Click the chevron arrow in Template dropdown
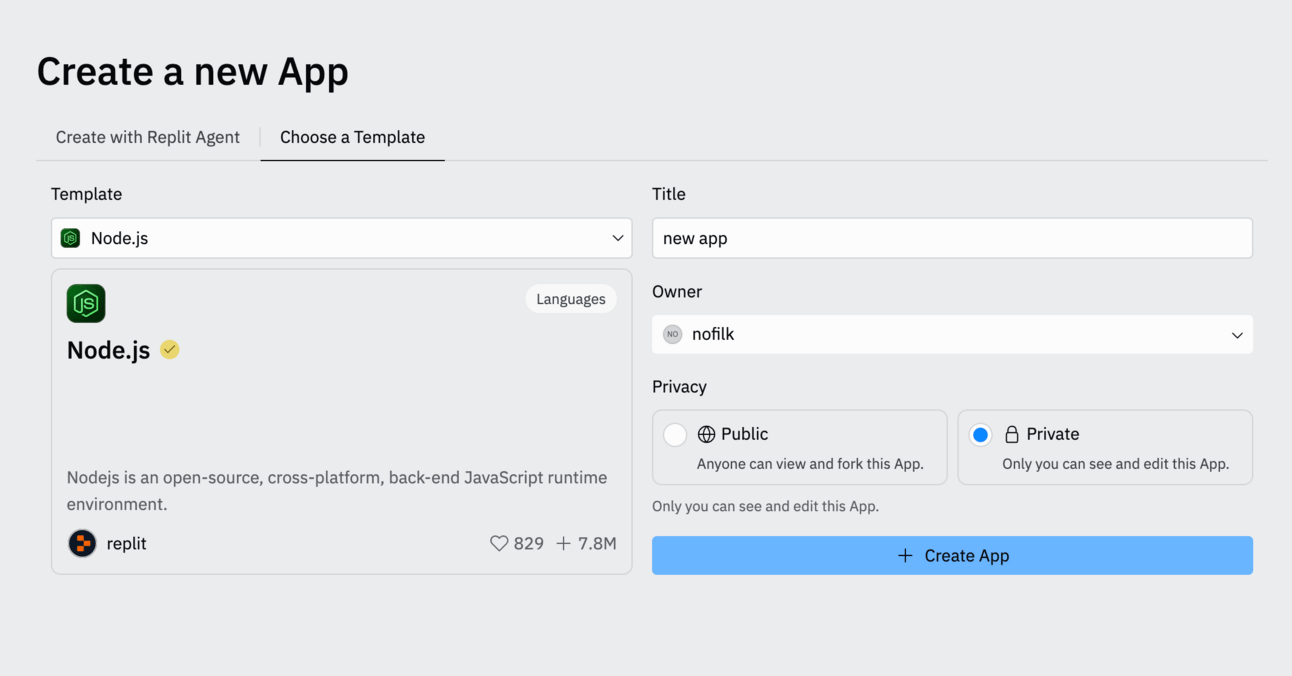The height and width of the screenshot is (676, 1292). [x=618, y=238]
